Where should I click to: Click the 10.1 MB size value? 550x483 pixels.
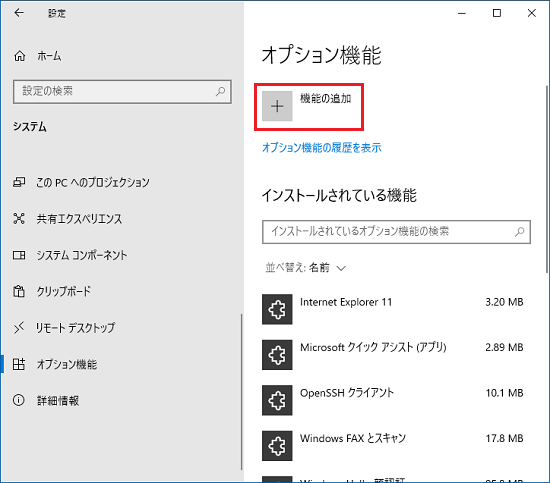(x=504, y=393)
